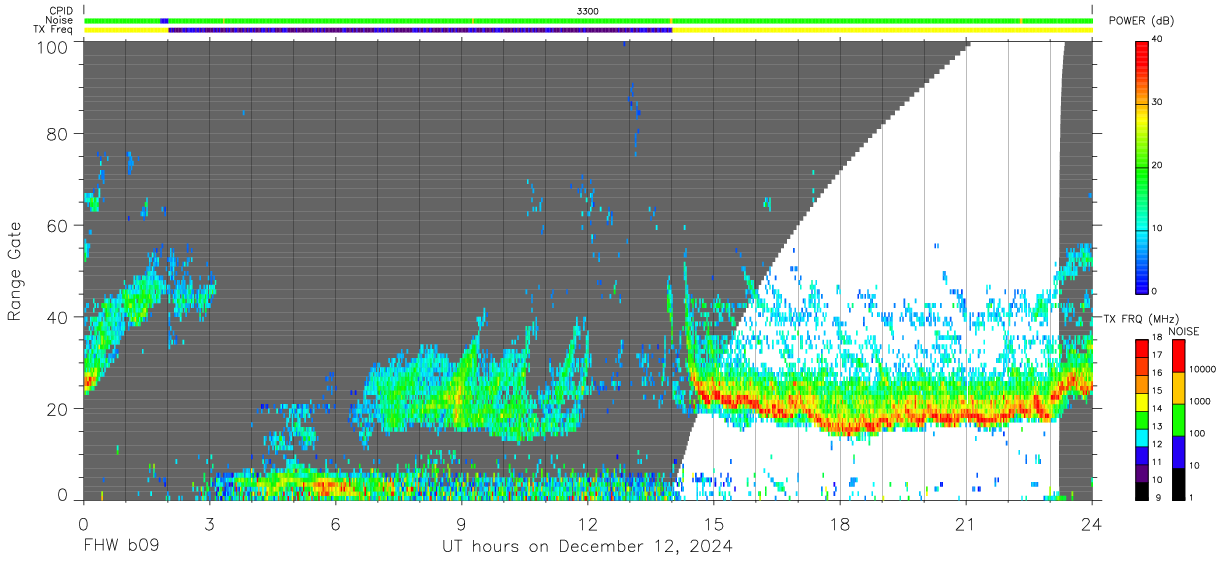Click the TX FRQ scale label '17'

click(x=1158, y=356)
